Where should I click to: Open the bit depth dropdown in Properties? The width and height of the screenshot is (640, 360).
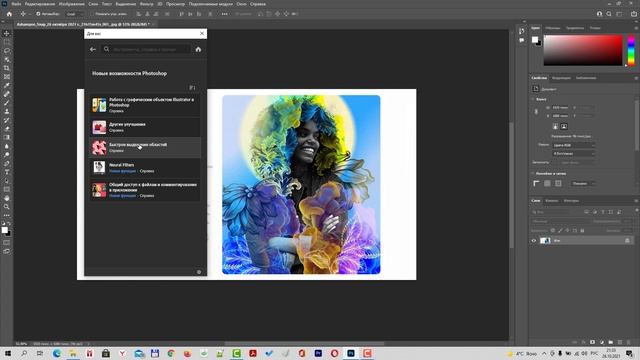(573, 153)
